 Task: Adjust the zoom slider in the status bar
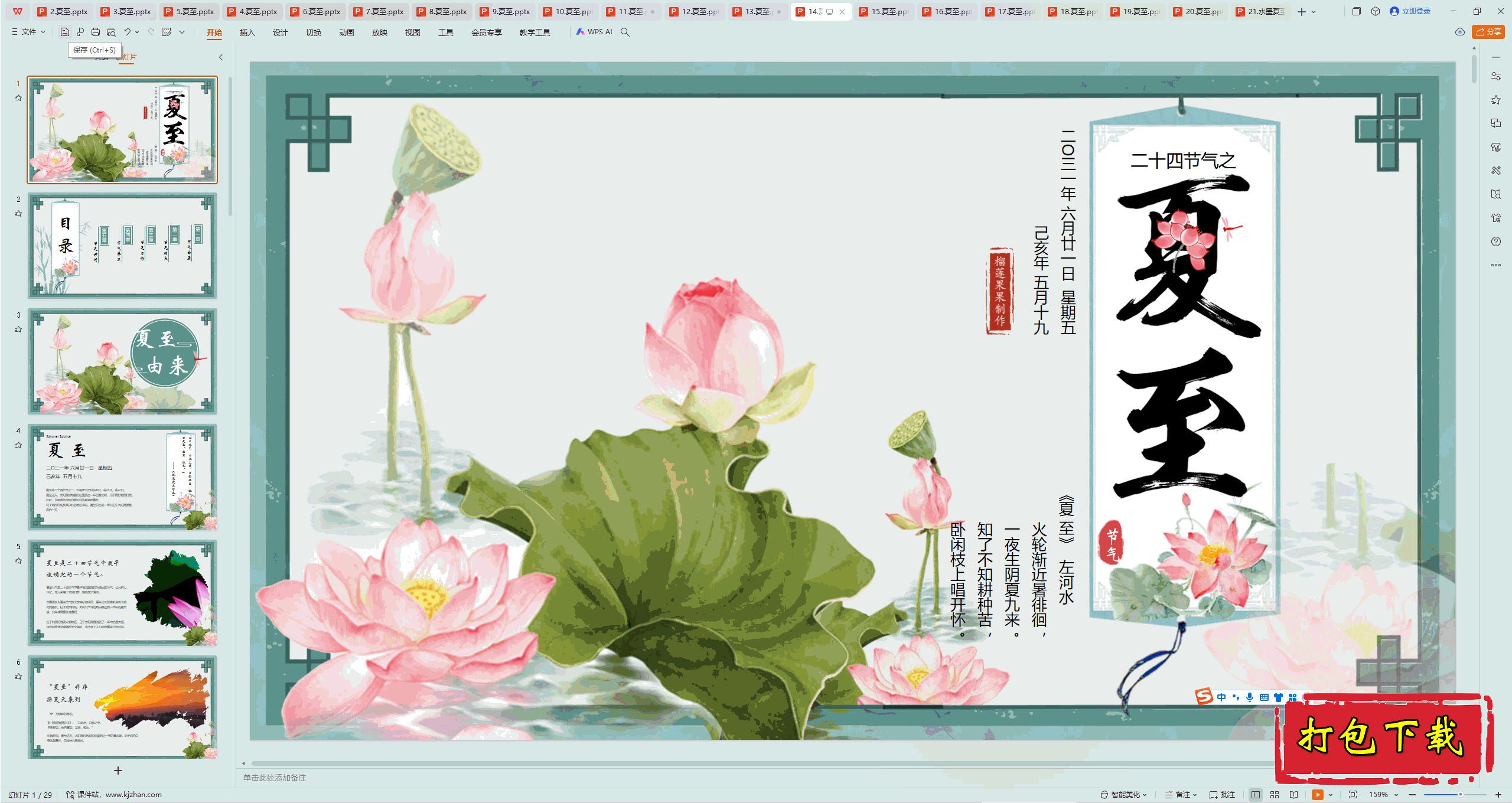pos(1461,795)
